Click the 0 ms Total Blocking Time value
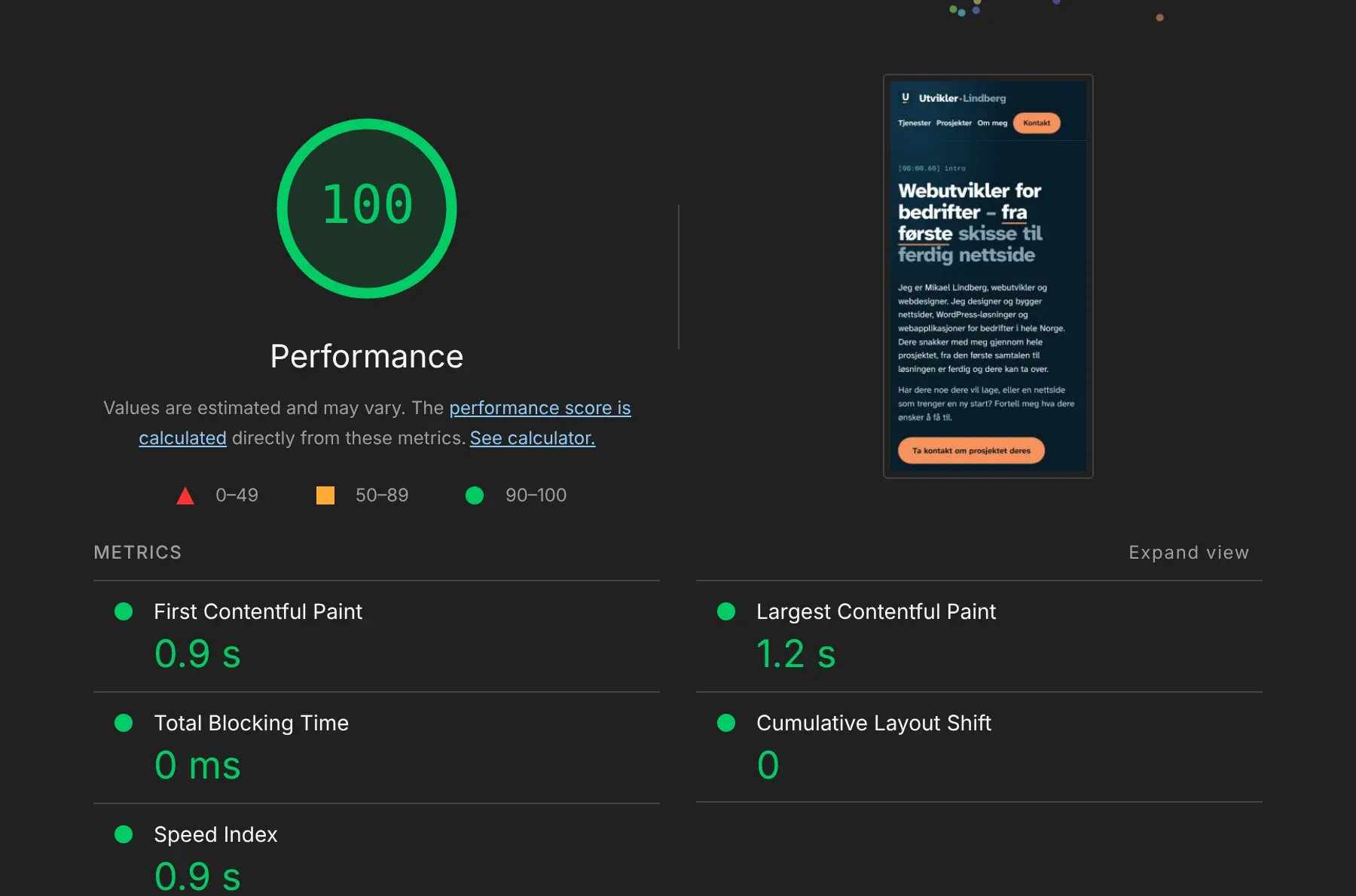 (x=197, y=765)
